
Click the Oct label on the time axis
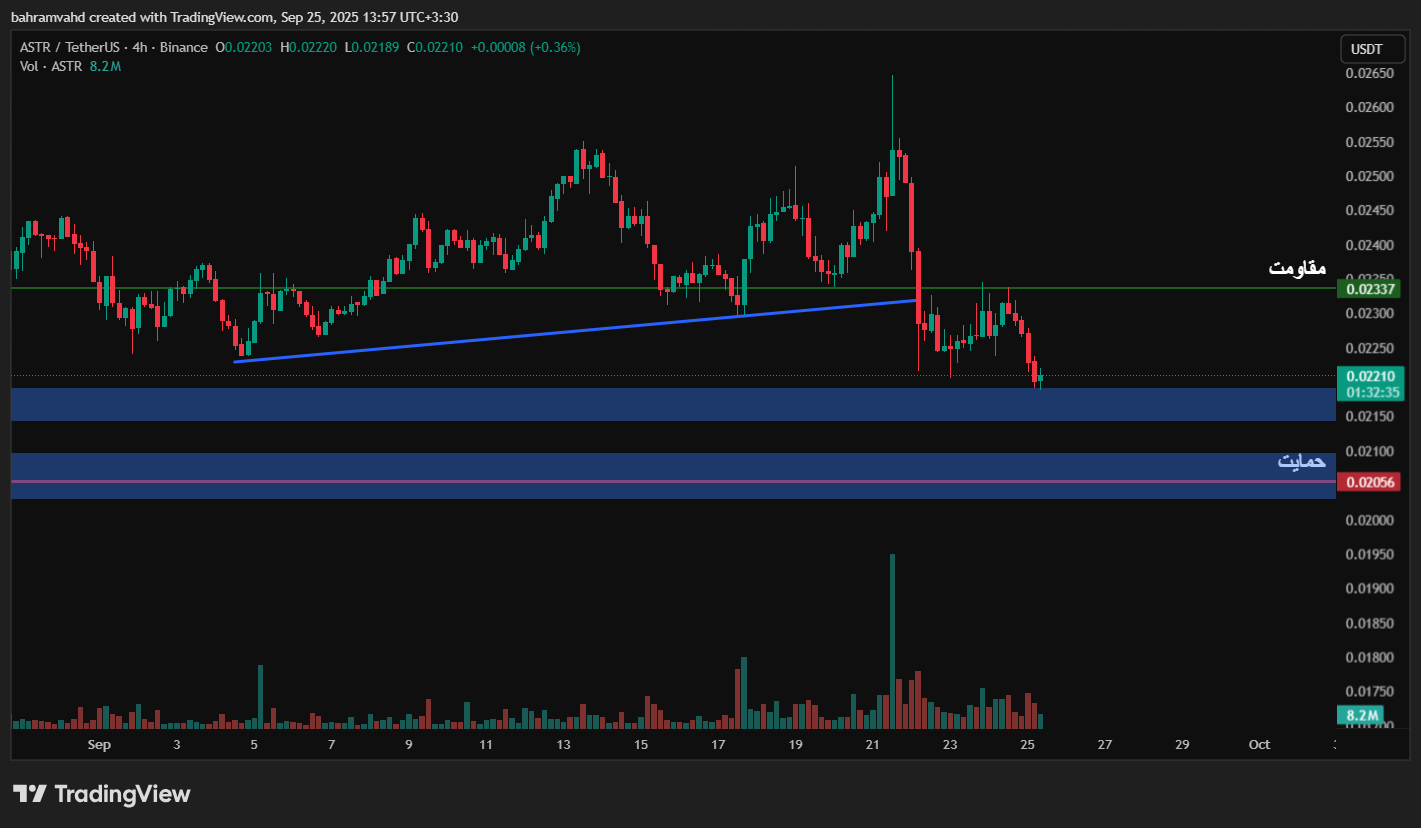tap(1259, 744)
